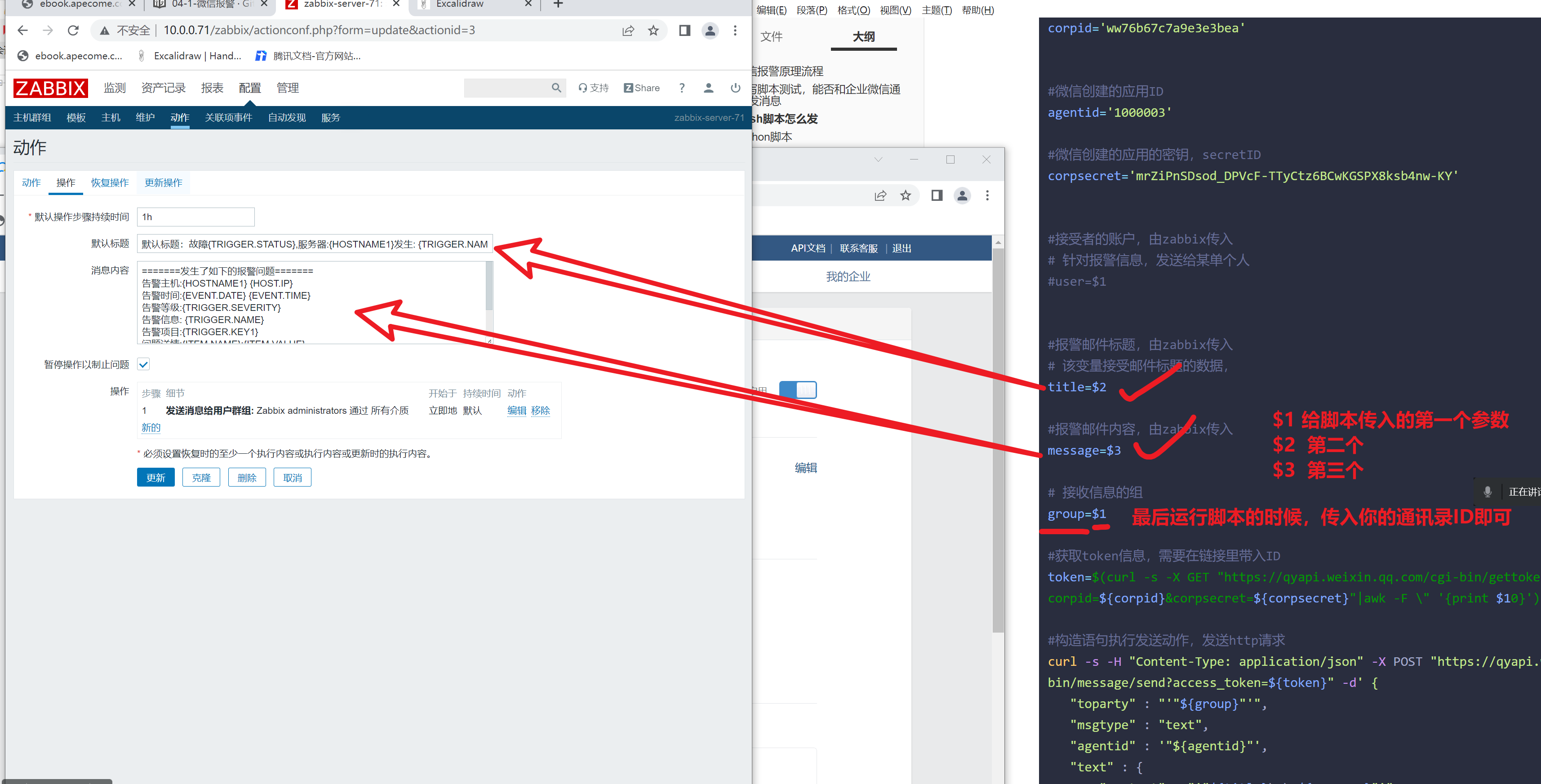
Task: Click the star icon in the background browser window
Action: point(906,195)
